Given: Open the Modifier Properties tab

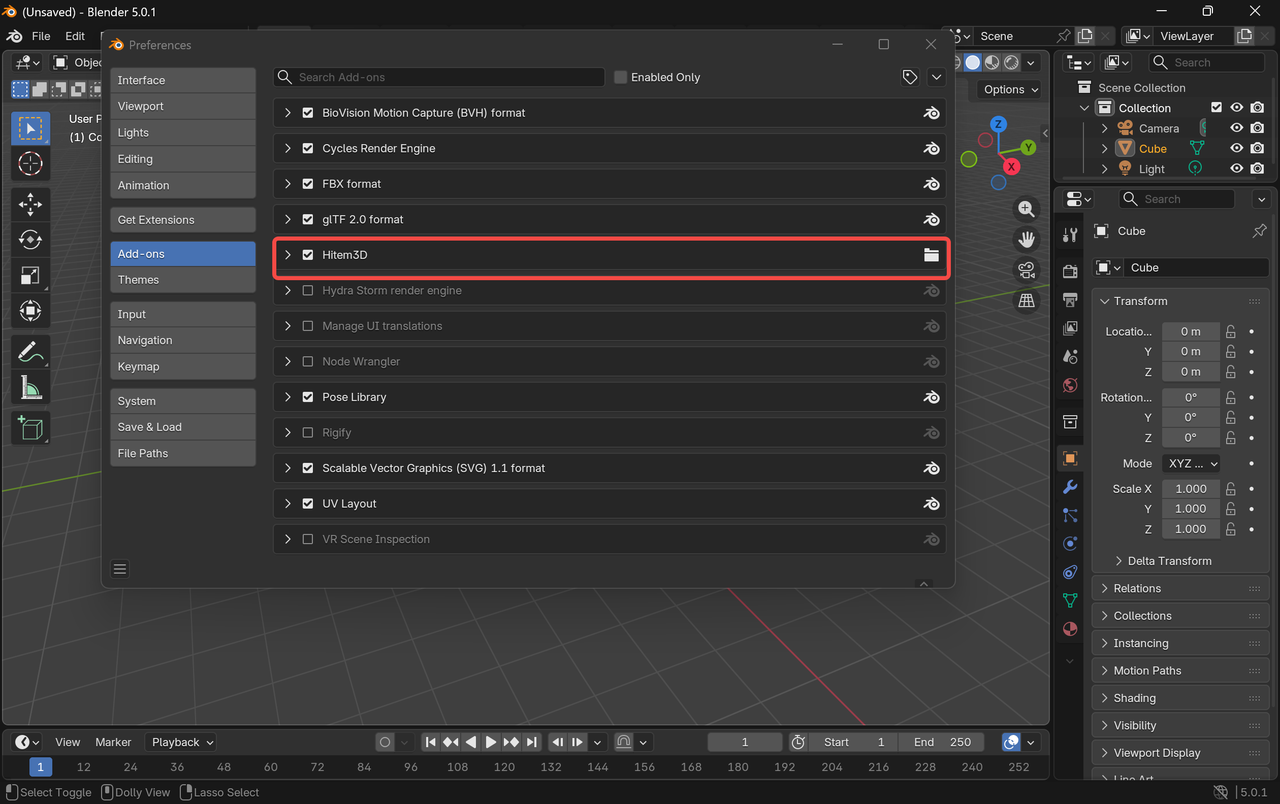Looking at the screenshot, I should click(x=1069, y=486).
